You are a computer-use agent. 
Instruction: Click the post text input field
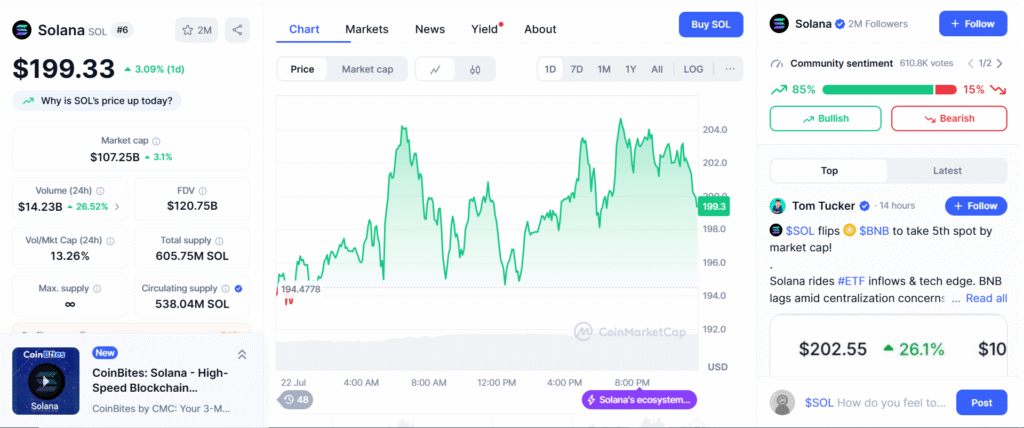pyautogui.click(x=875, y=403)
